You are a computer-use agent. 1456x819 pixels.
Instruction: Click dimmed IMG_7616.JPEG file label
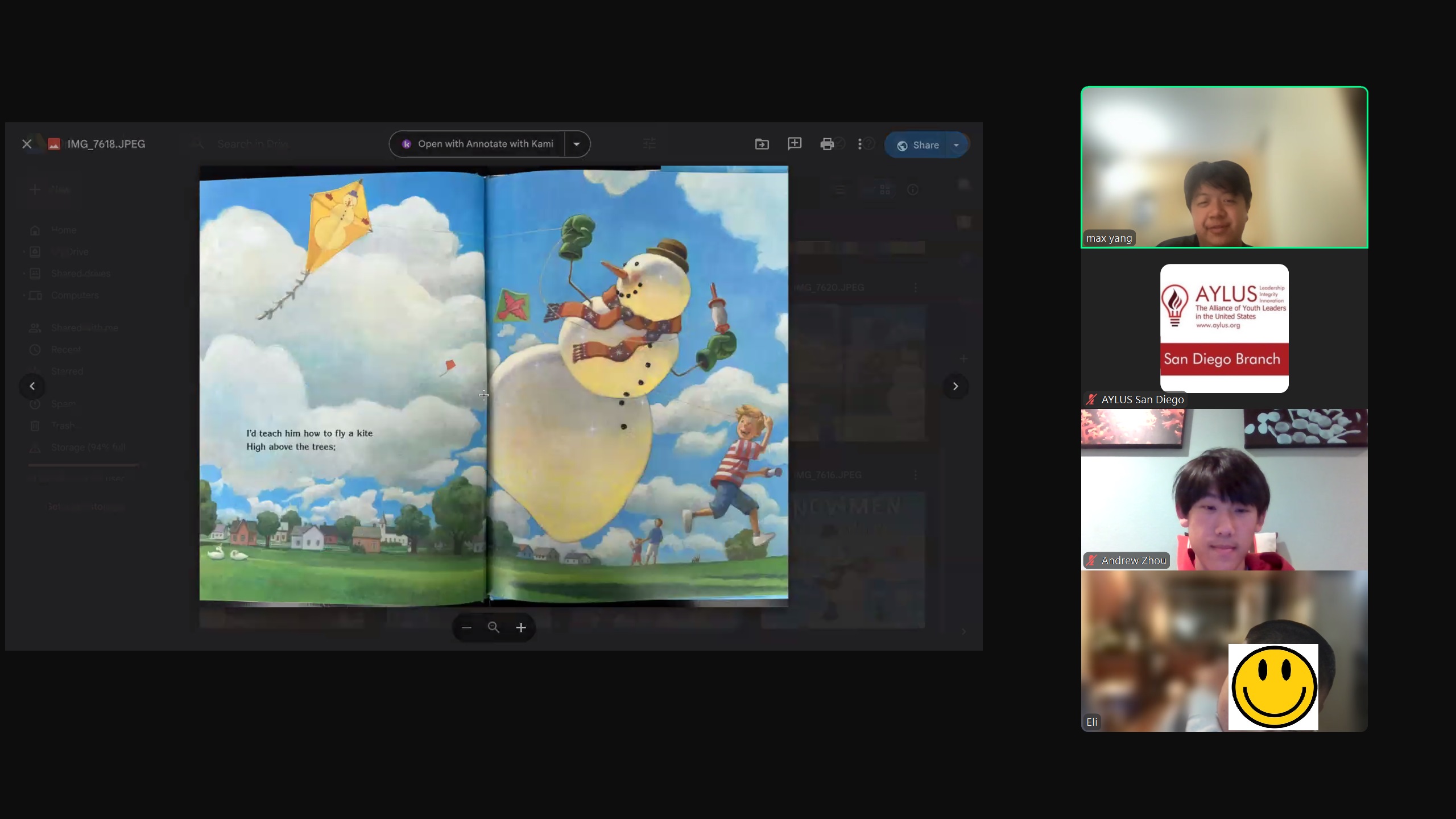tap(828, 474)
